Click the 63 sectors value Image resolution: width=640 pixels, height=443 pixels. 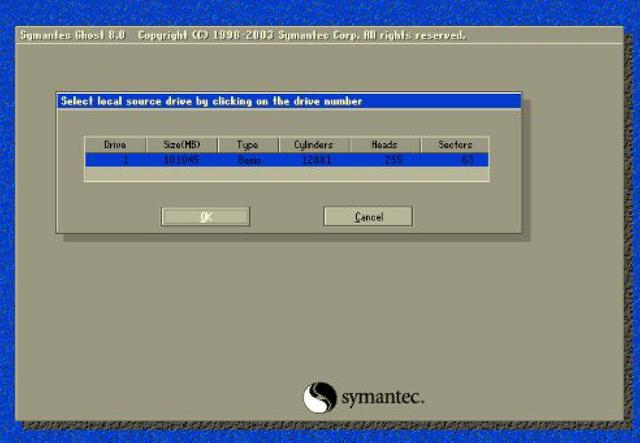[467, 159]
